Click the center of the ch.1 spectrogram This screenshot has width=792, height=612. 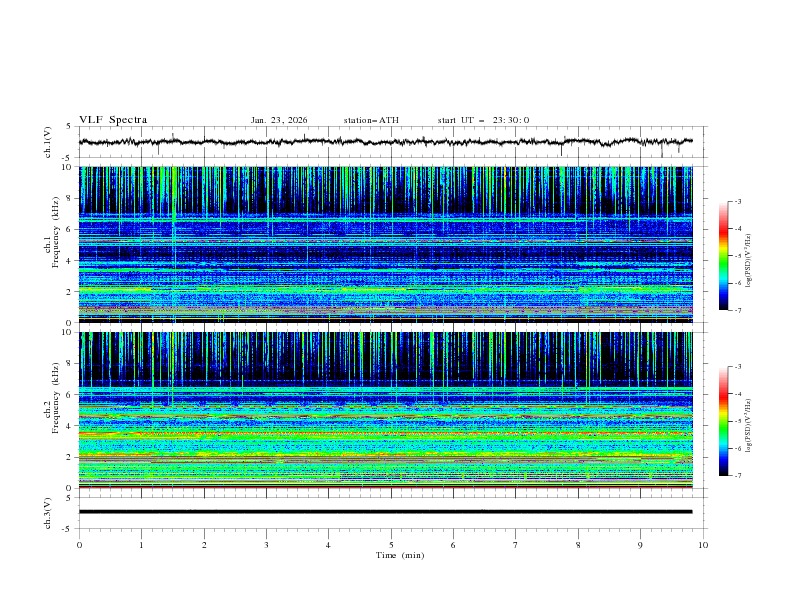point(391,245)
